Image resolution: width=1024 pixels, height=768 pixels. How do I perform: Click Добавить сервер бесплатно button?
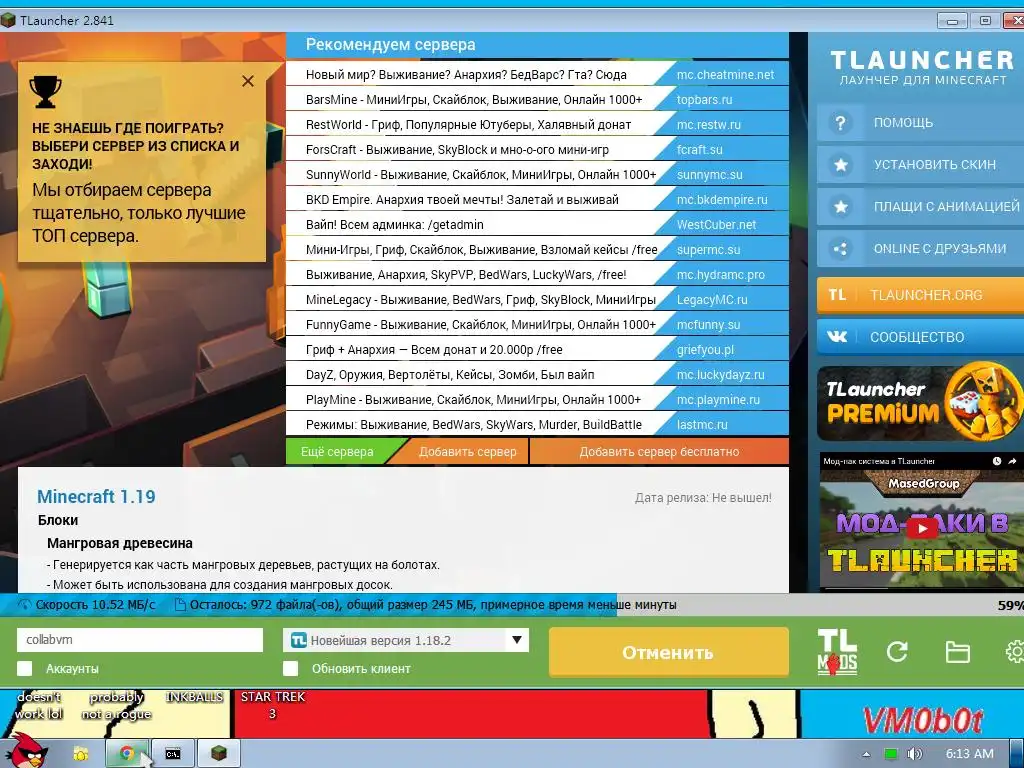pyautogui.click(x=659, y=452)
